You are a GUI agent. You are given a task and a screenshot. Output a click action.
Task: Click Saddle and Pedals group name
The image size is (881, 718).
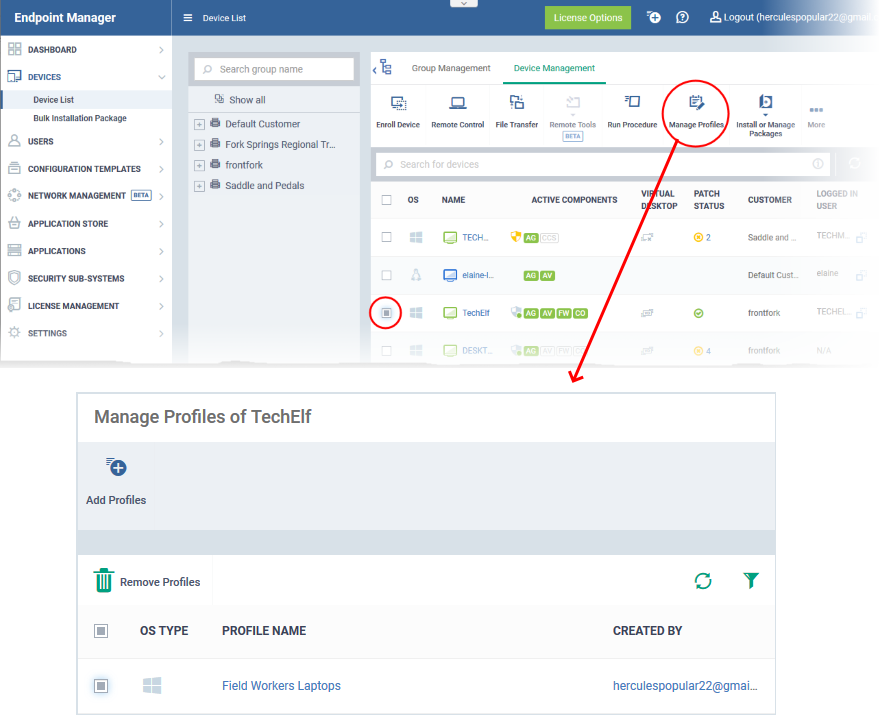click(265, 185)
